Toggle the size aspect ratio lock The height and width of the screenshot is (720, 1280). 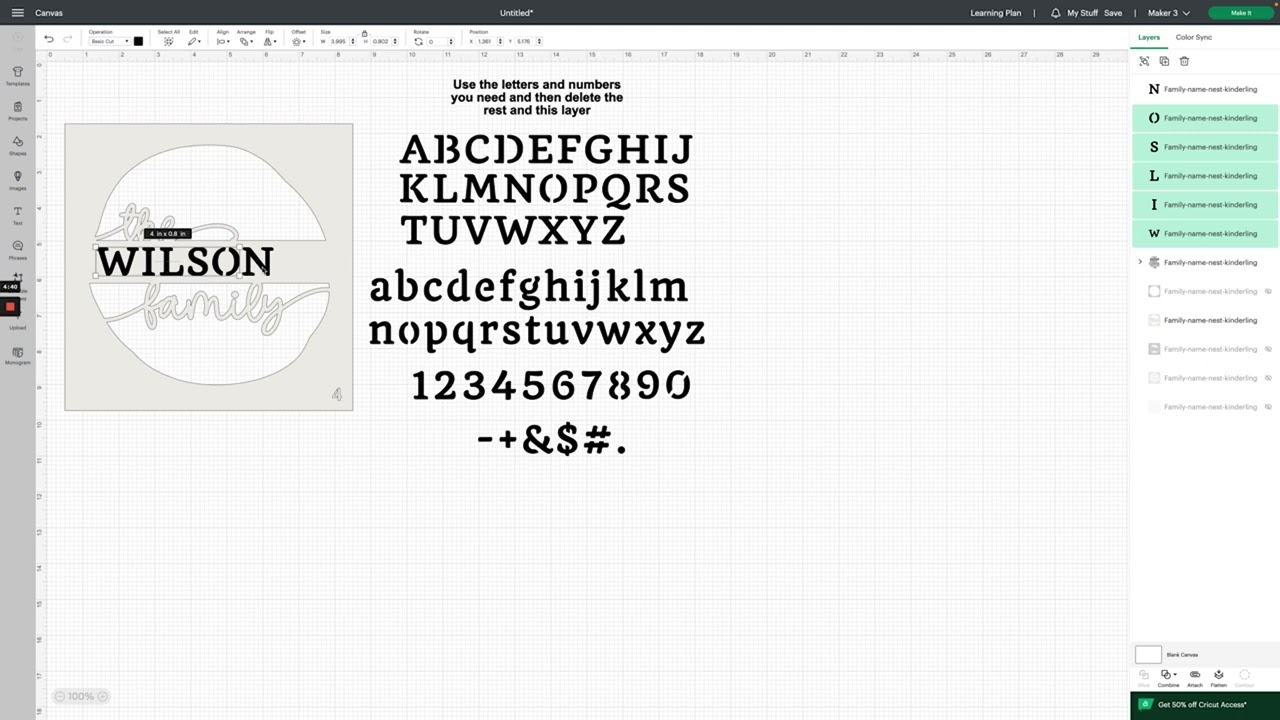(364, 33)
